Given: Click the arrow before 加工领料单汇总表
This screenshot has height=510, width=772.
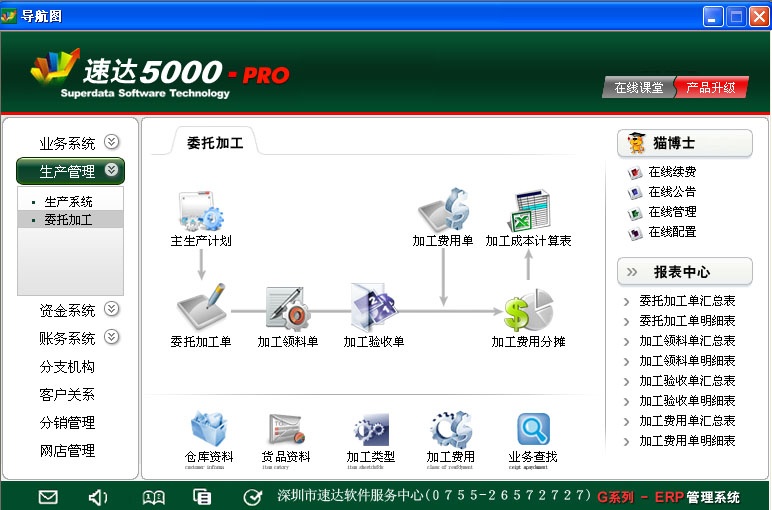Looking at the screenshot, I should [x=626, y=342].
